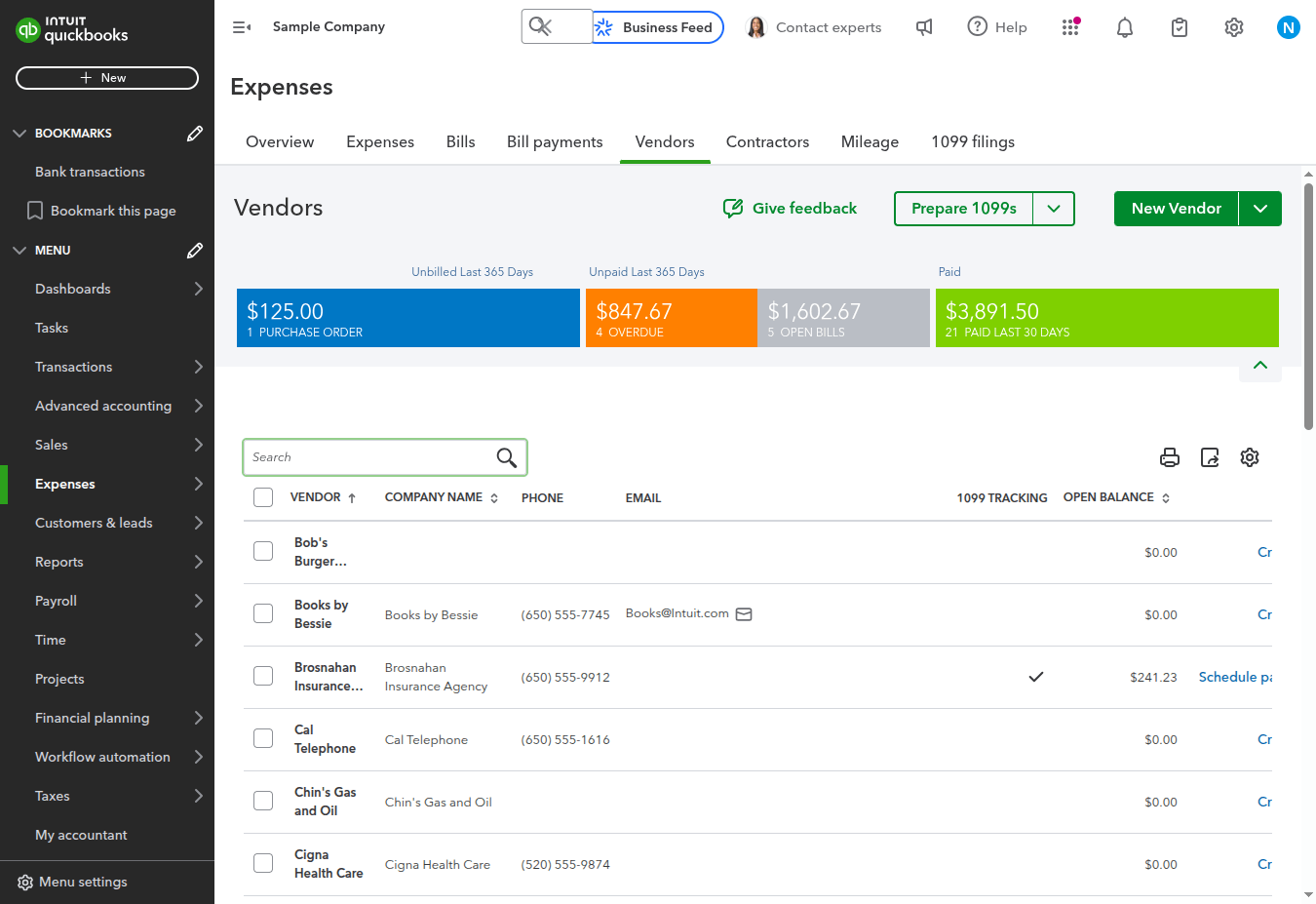Click Prepare 1099s button
This screenshot has height=904, width=1316.
(964, 209)
